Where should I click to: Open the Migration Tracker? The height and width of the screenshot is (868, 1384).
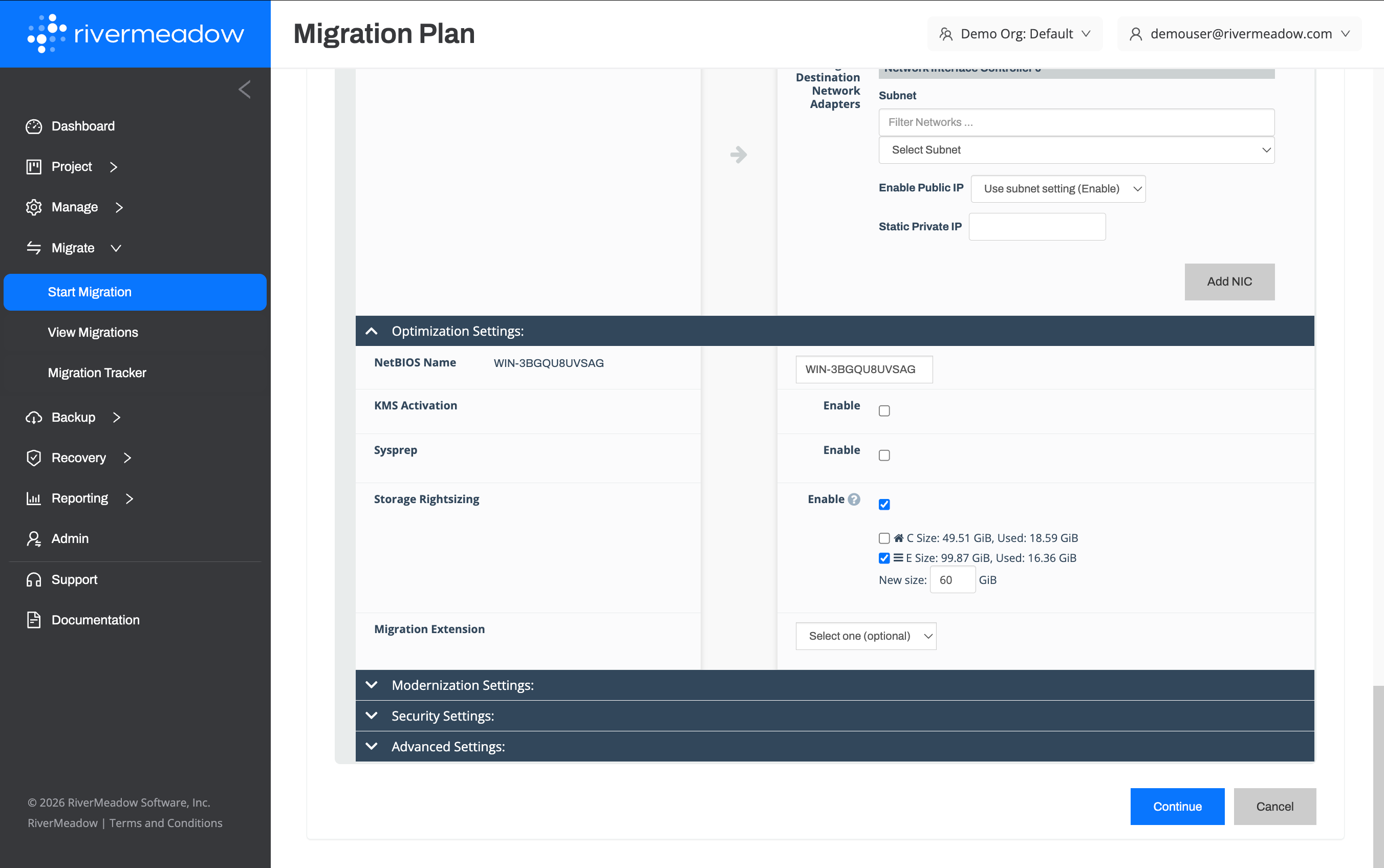coord(97,373)
